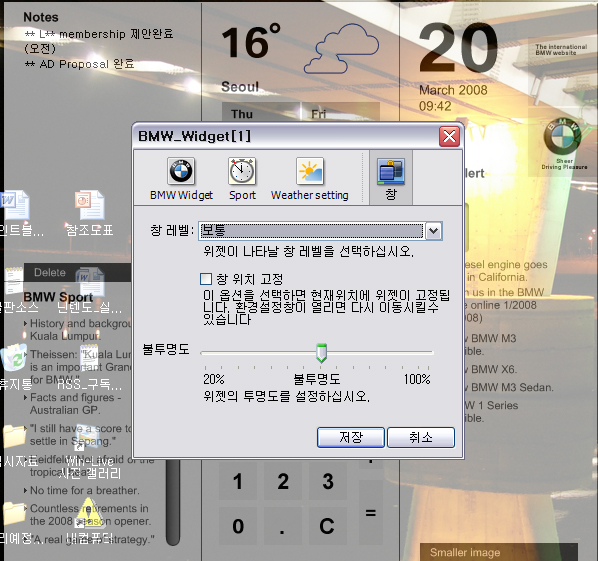Click the opacity slider handle

point(322,353)
